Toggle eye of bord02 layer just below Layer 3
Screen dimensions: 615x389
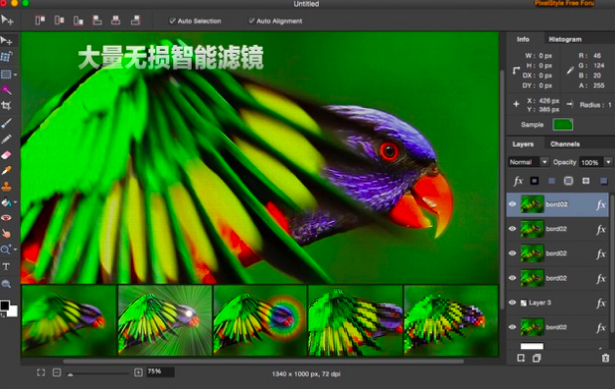pyautogui.click(x=512, y=327)
